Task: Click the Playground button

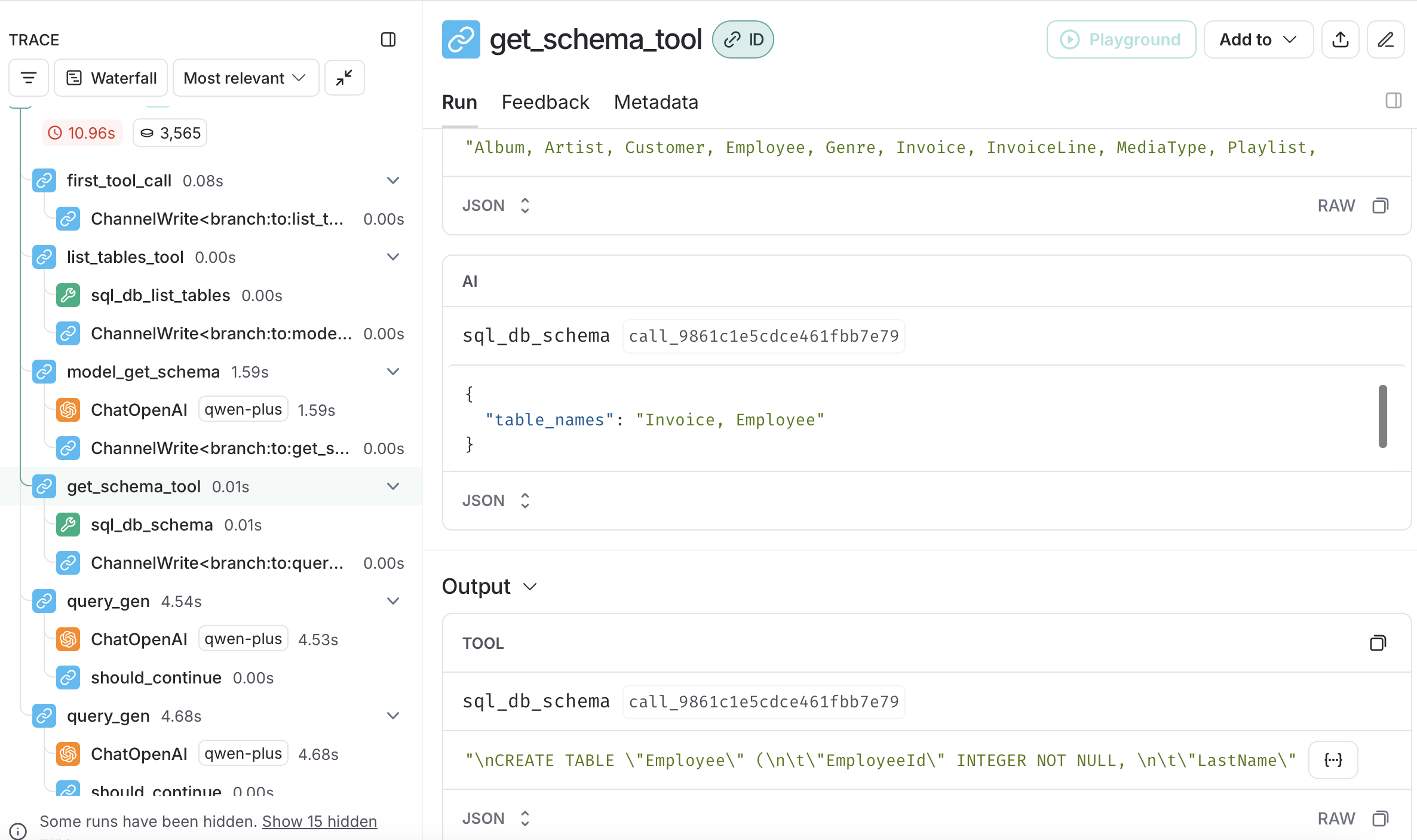Action: [1121, 39]
